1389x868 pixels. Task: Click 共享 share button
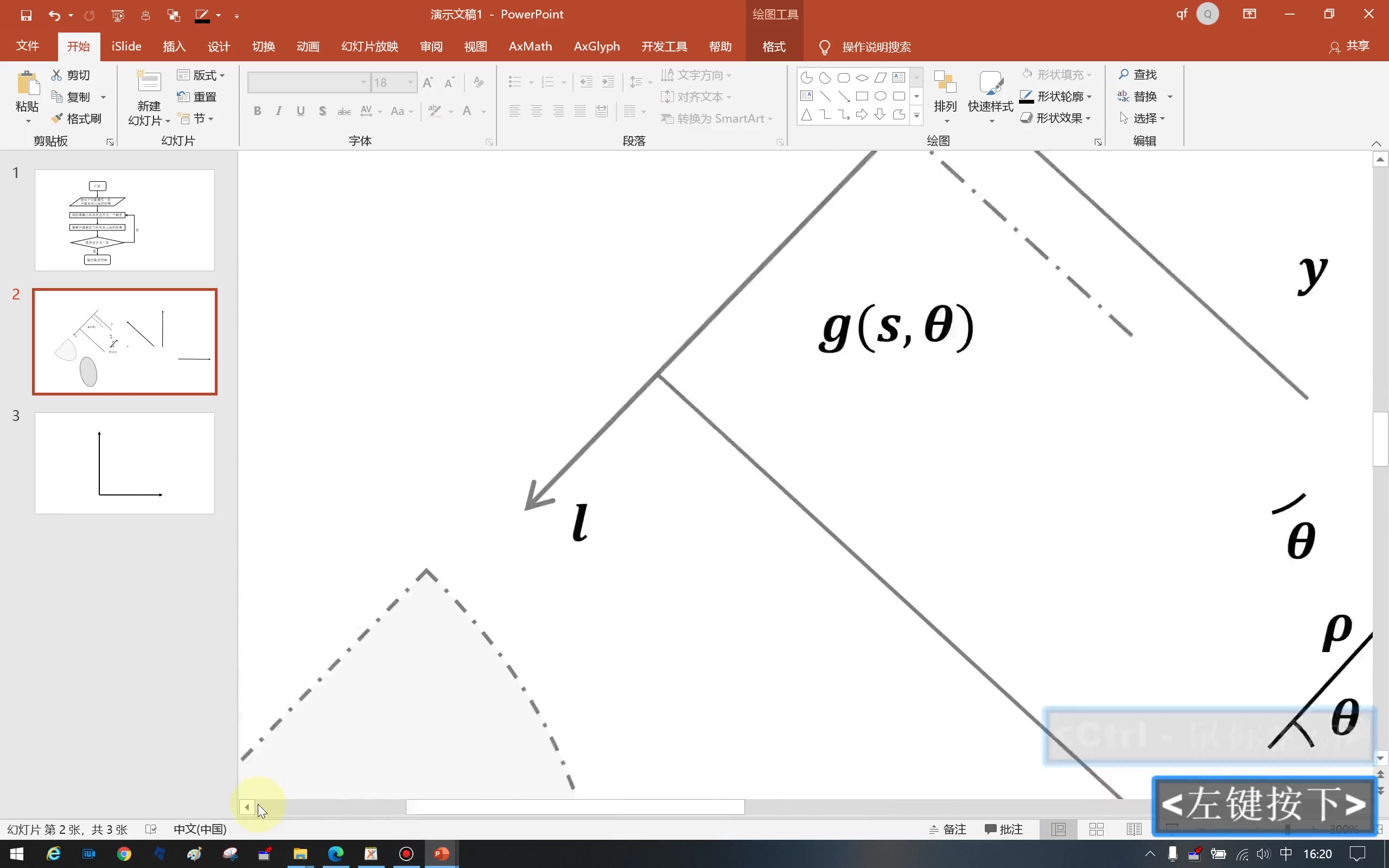pos(1349,47)
